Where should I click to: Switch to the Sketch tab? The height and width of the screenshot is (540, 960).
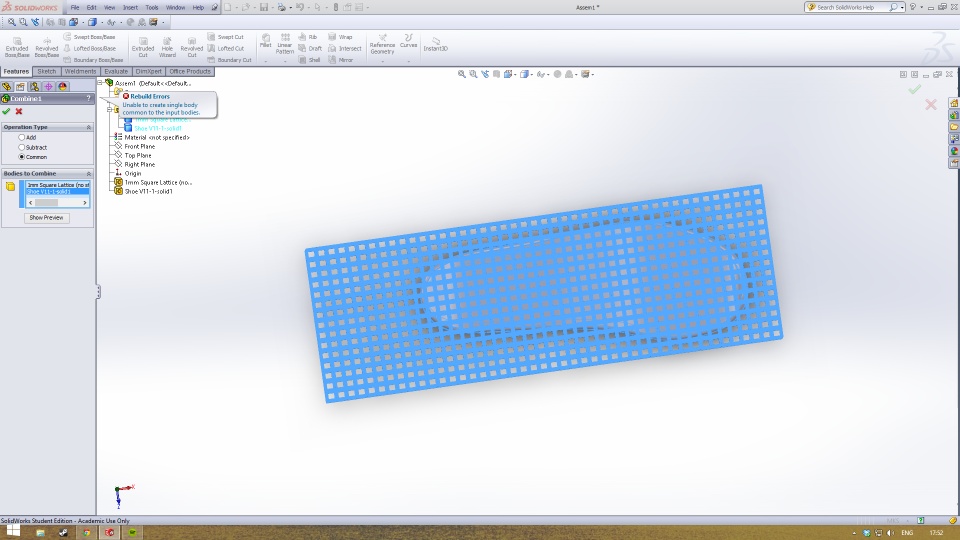click(47, 72)
